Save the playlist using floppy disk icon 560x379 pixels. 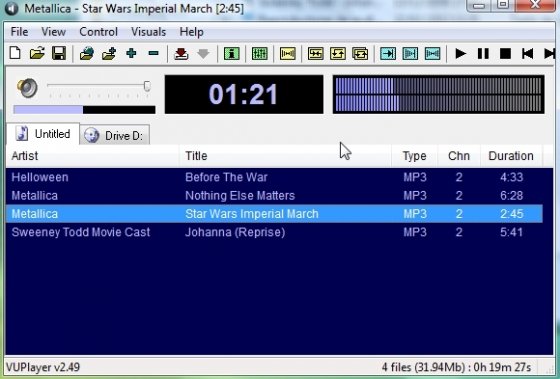pos(59,54)
